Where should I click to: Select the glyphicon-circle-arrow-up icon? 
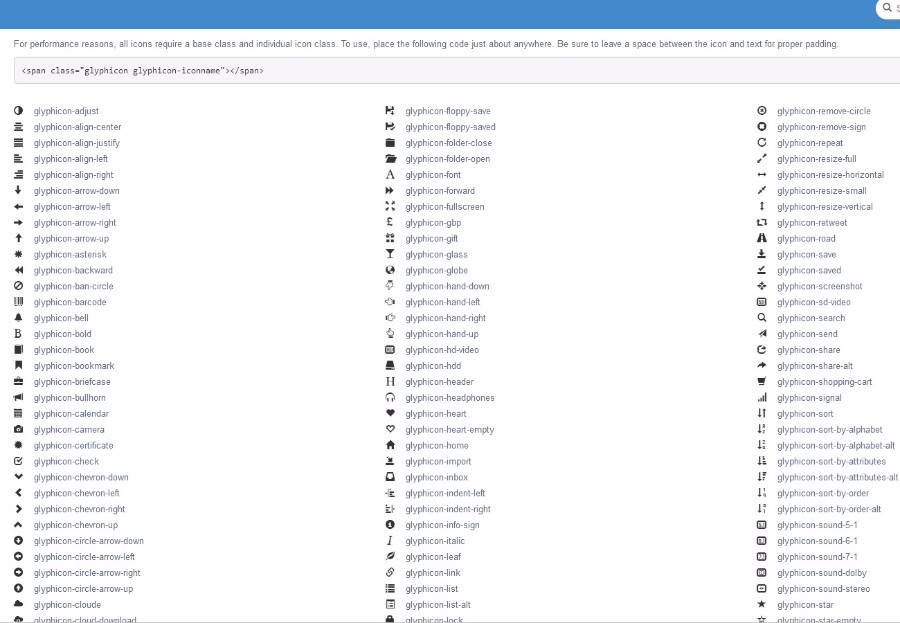(18, 588)
